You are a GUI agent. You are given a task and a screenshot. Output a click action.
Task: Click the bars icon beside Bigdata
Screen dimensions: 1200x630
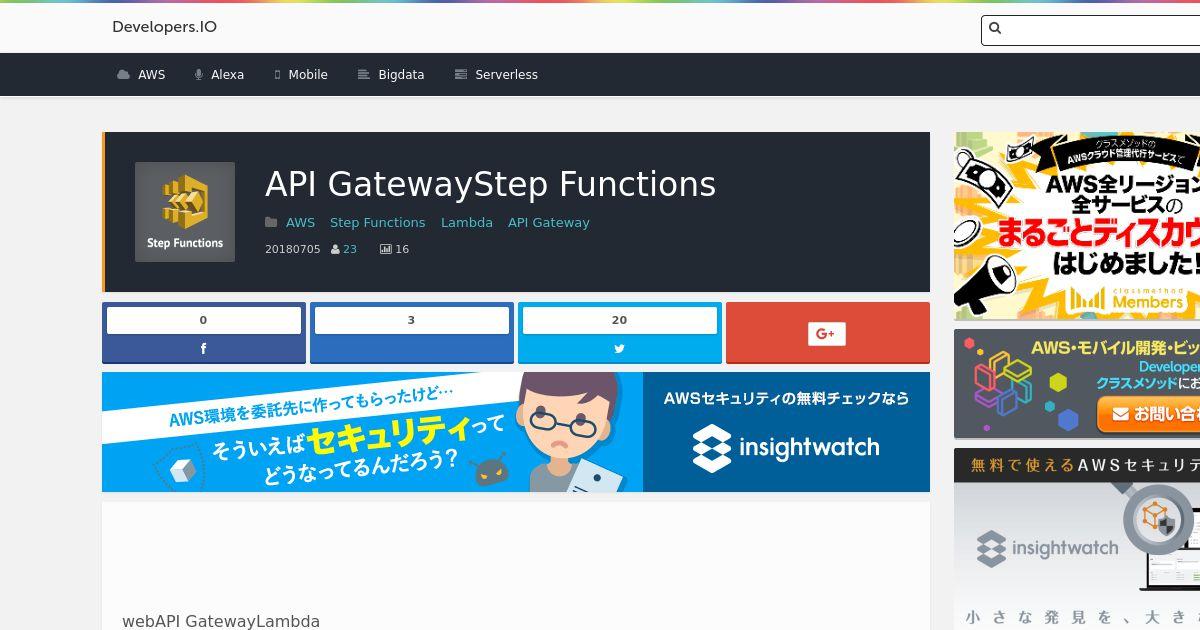(x=364, y=75)
